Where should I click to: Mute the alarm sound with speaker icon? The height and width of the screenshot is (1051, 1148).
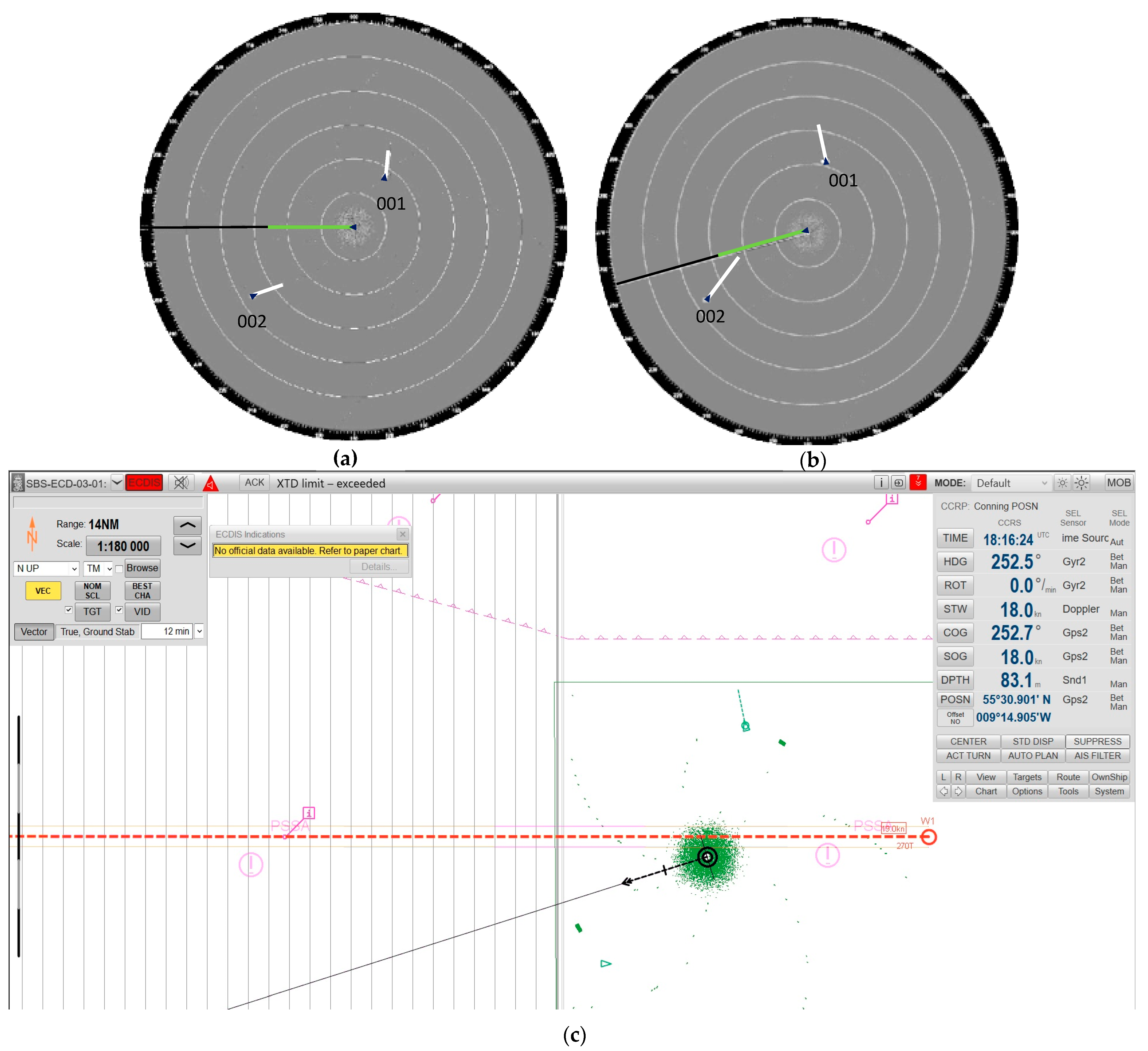coord(182,482)
